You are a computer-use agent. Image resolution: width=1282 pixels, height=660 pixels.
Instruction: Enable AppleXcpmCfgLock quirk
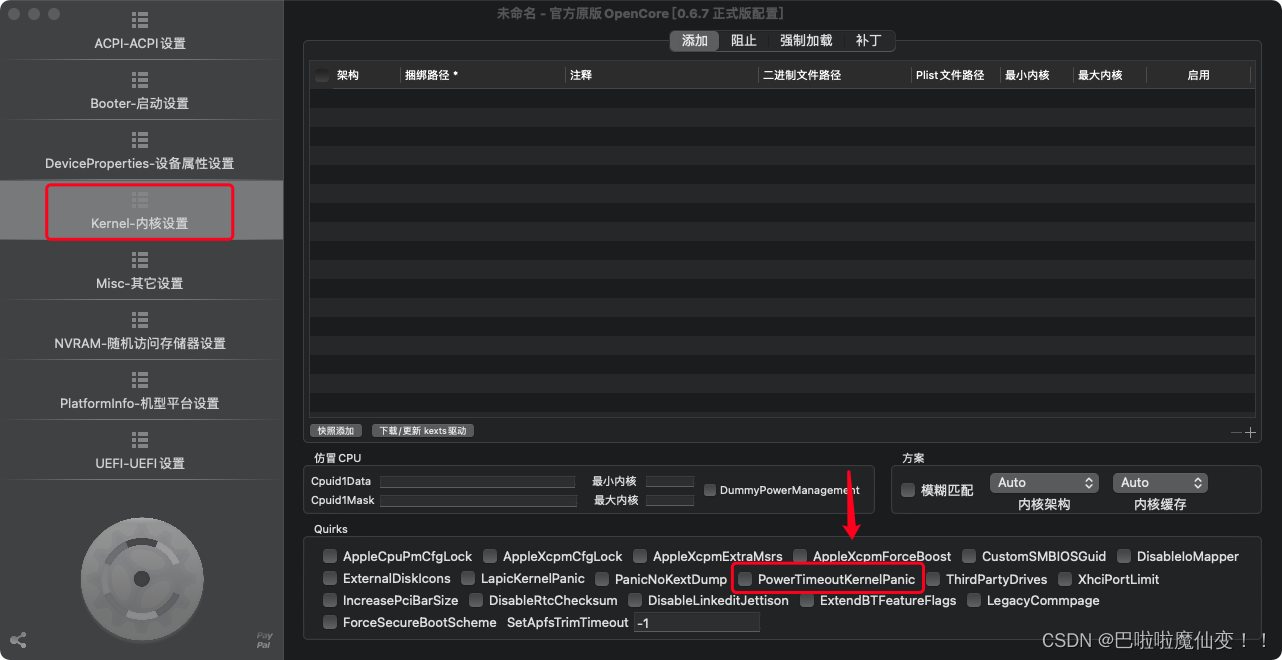click(x=490, y=556)
